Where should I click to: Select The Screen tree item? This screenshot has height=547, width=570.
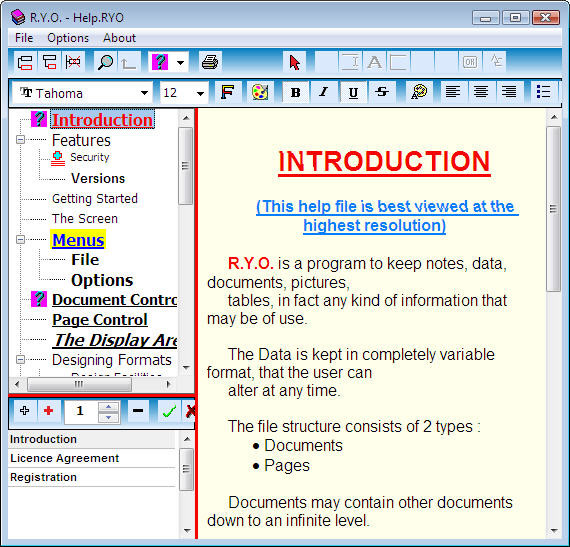coord(85,218)
